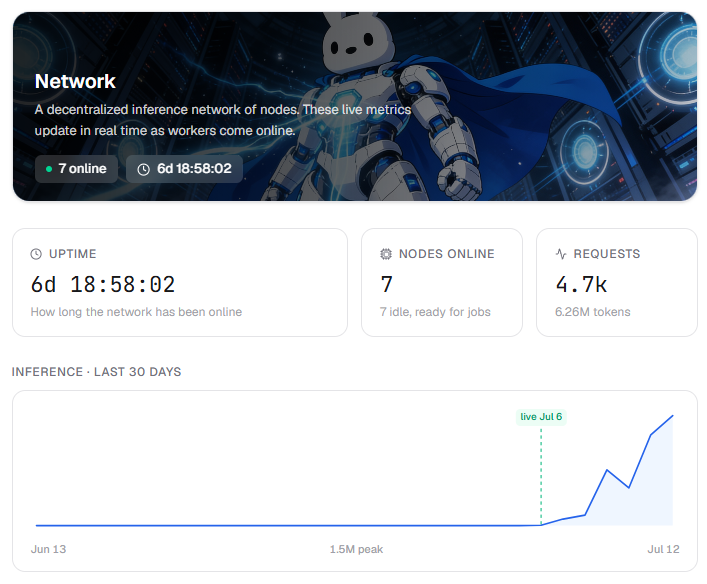The height and width of the screenshot is (584, 707).
Task: Click the 'Jul 12' chart axis label
Action: [663, 549]
